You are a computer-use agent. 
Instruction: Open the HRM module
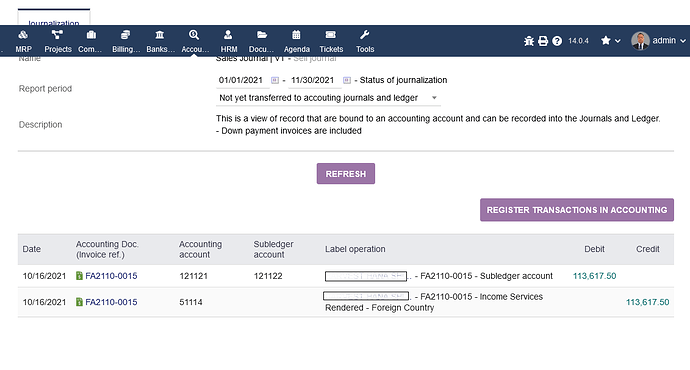tap(228, 41)
